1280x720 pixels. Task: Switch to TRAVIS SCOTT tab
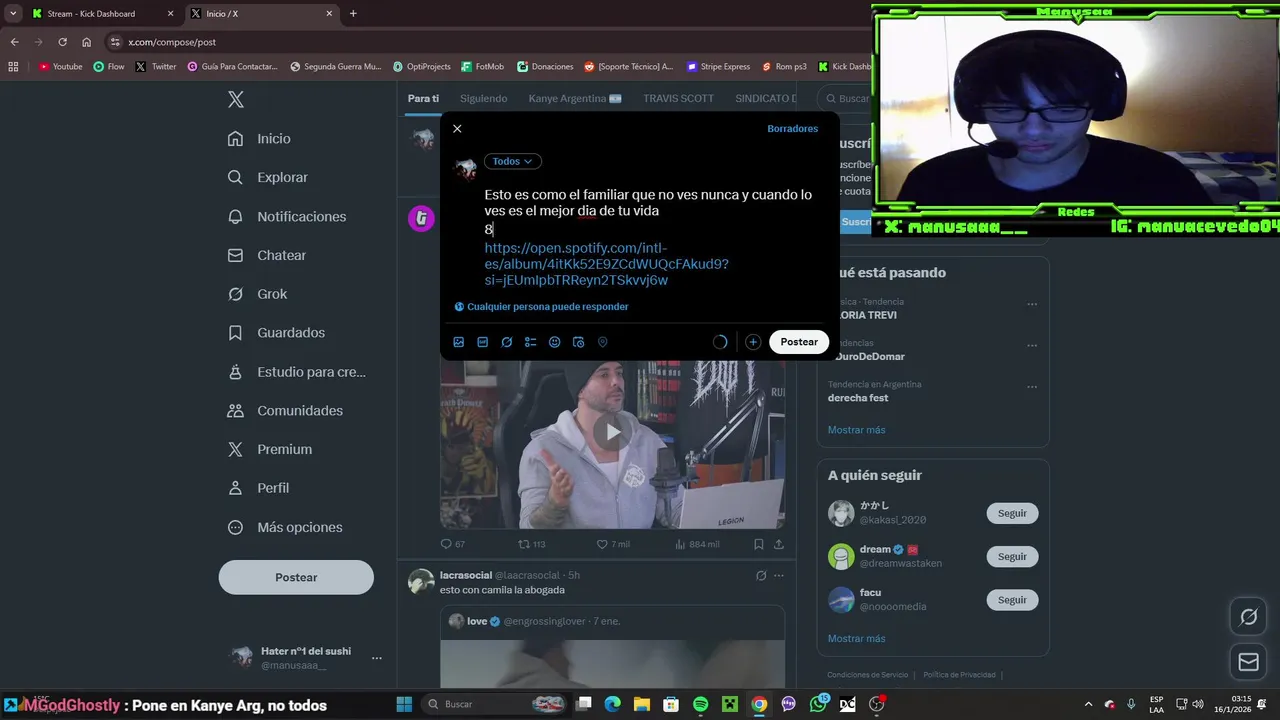(678, 98)
